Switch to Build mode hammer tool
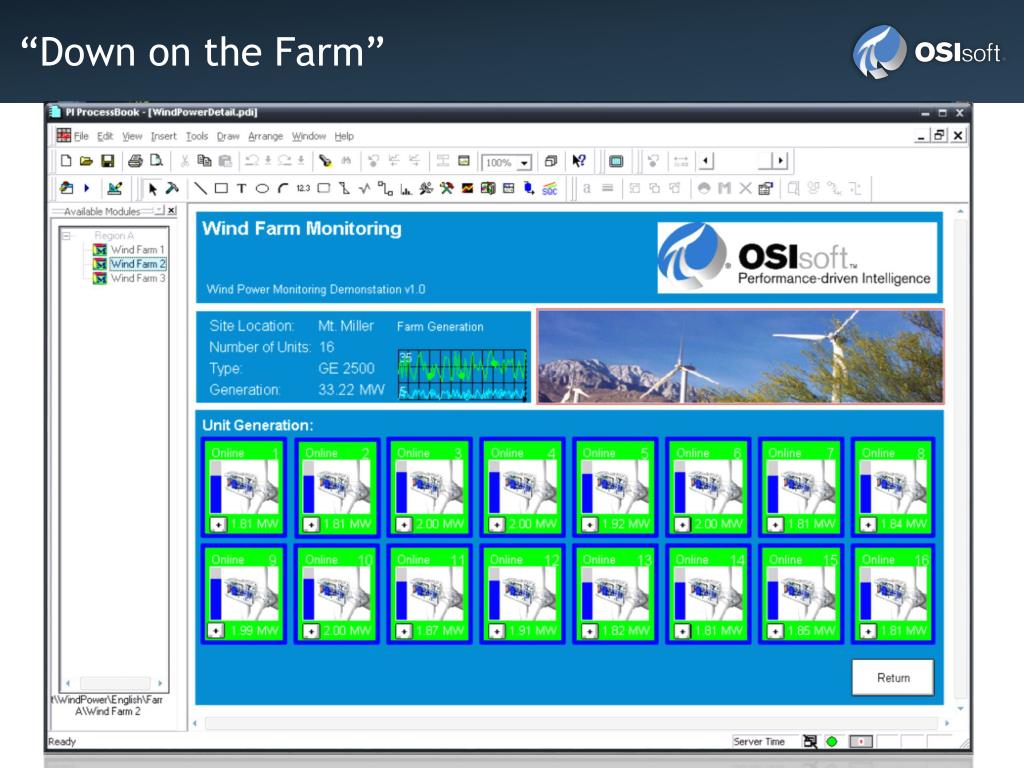Viewport: 1024px width, 768px height. point(172,189)
